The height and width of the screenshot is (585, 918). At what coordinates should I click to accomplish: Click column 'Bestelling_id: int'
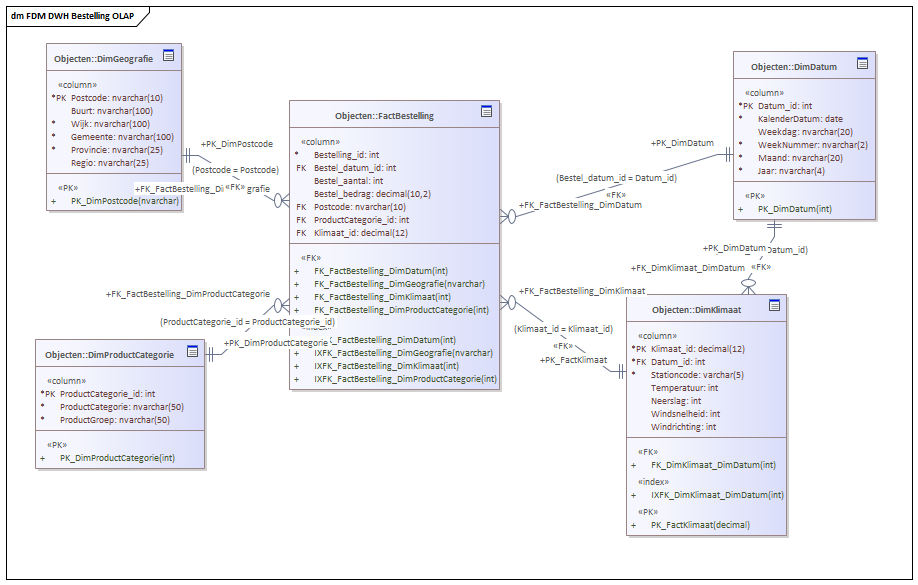pos(347,155)
